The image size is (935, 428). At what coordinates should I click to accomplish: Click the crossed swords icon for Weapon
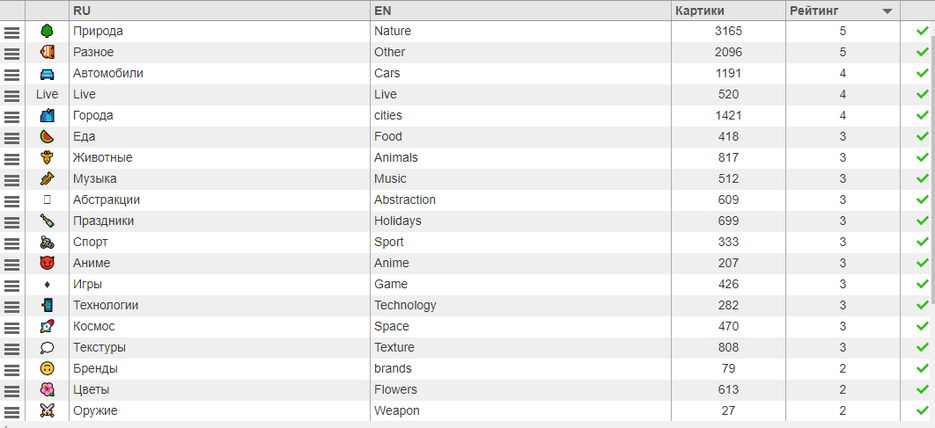click(47, 410)
